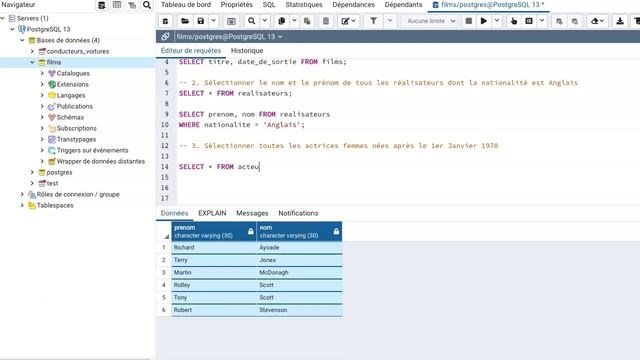Open file with the folder icon
Image resolution: width=640 pixels, height=360 pixels.
point(185,21)
